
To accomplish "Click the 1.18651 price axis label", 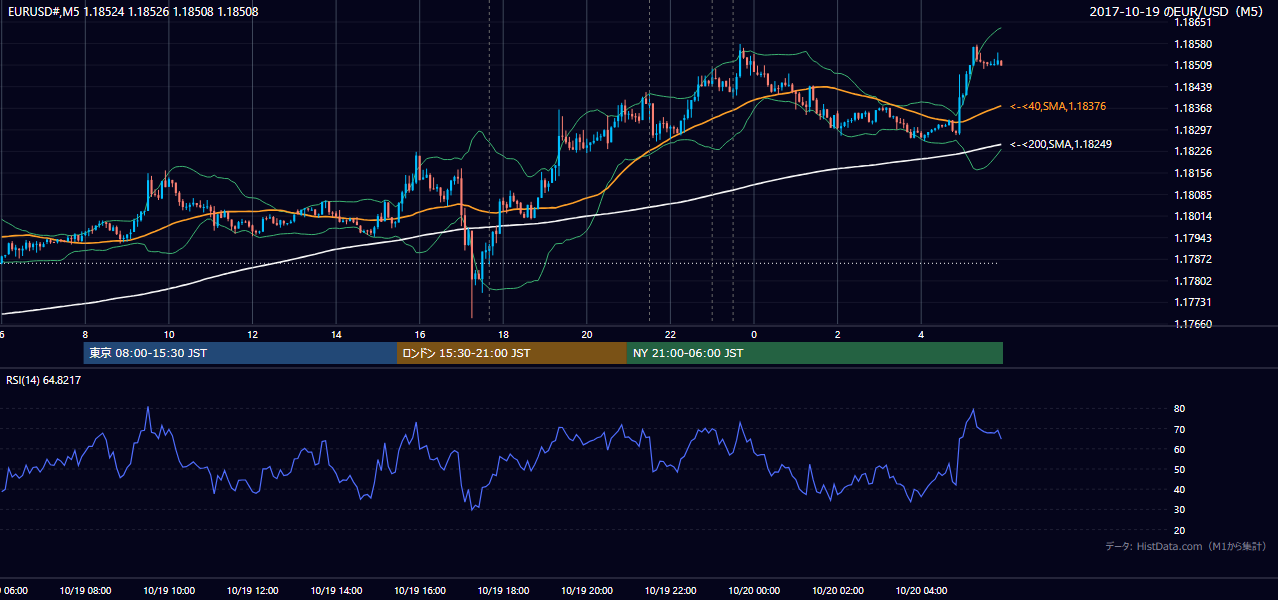I will (x=1191, y=22).
